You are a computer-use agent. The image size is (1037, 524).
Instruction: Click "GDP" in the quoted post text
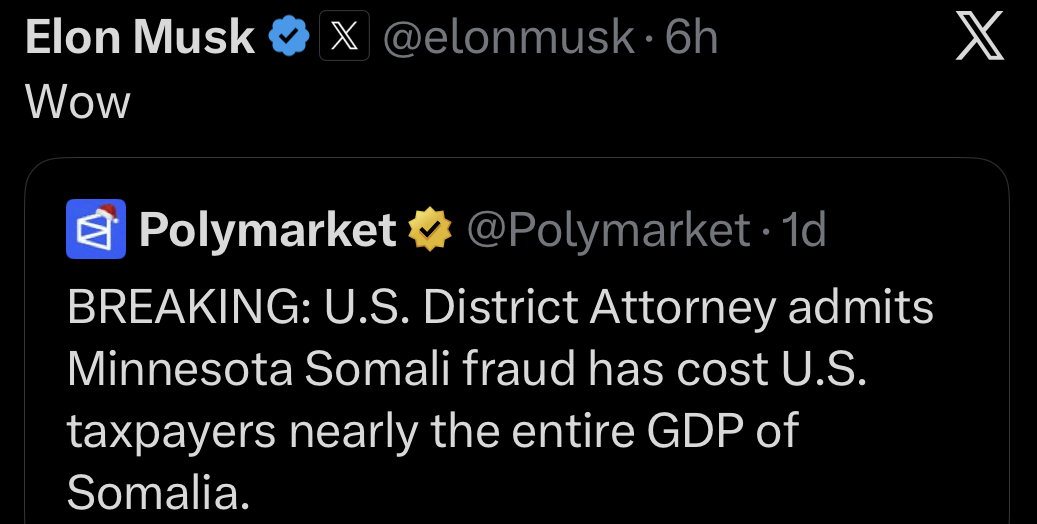point(689,431)
